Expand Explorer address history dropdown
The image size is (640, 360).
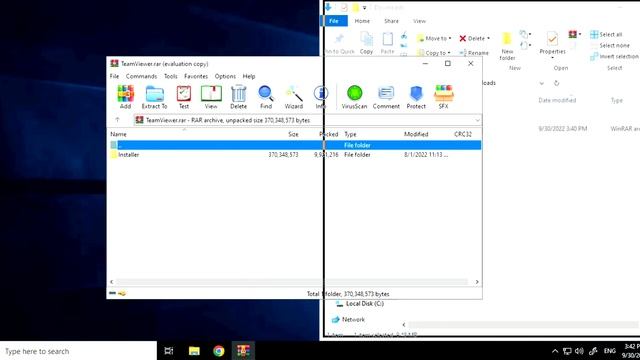(x=542, y=83)
